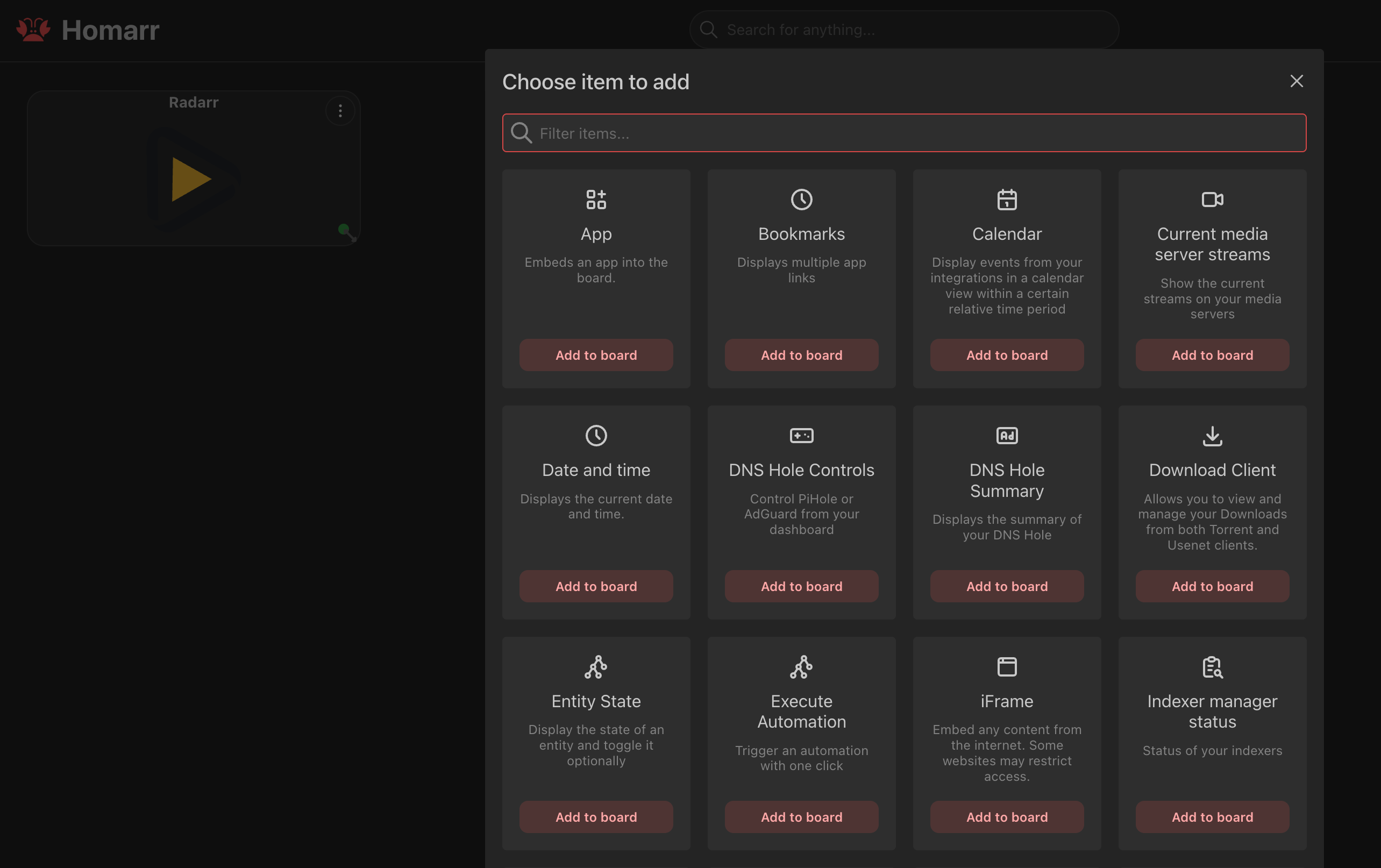Click the Entity State network icon

[x=596, y=667]
